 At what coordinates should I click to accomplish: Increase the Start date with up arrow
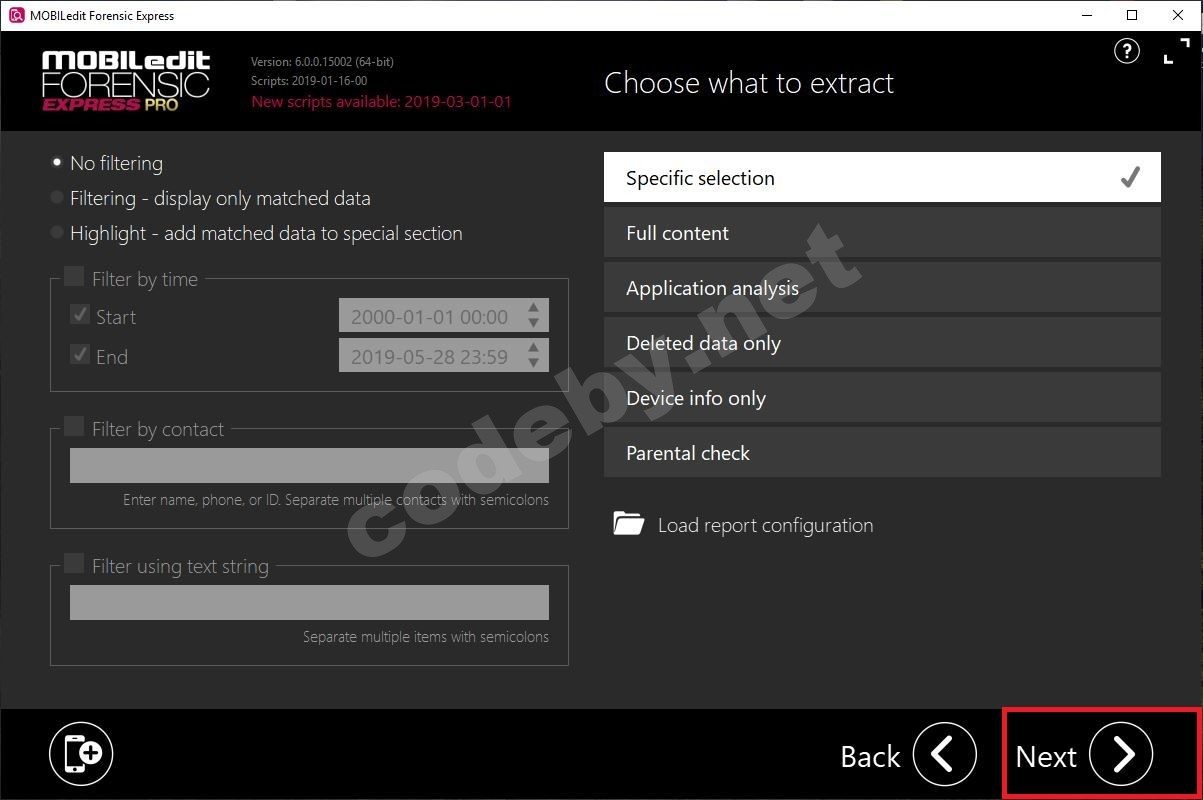click(534, 308)
